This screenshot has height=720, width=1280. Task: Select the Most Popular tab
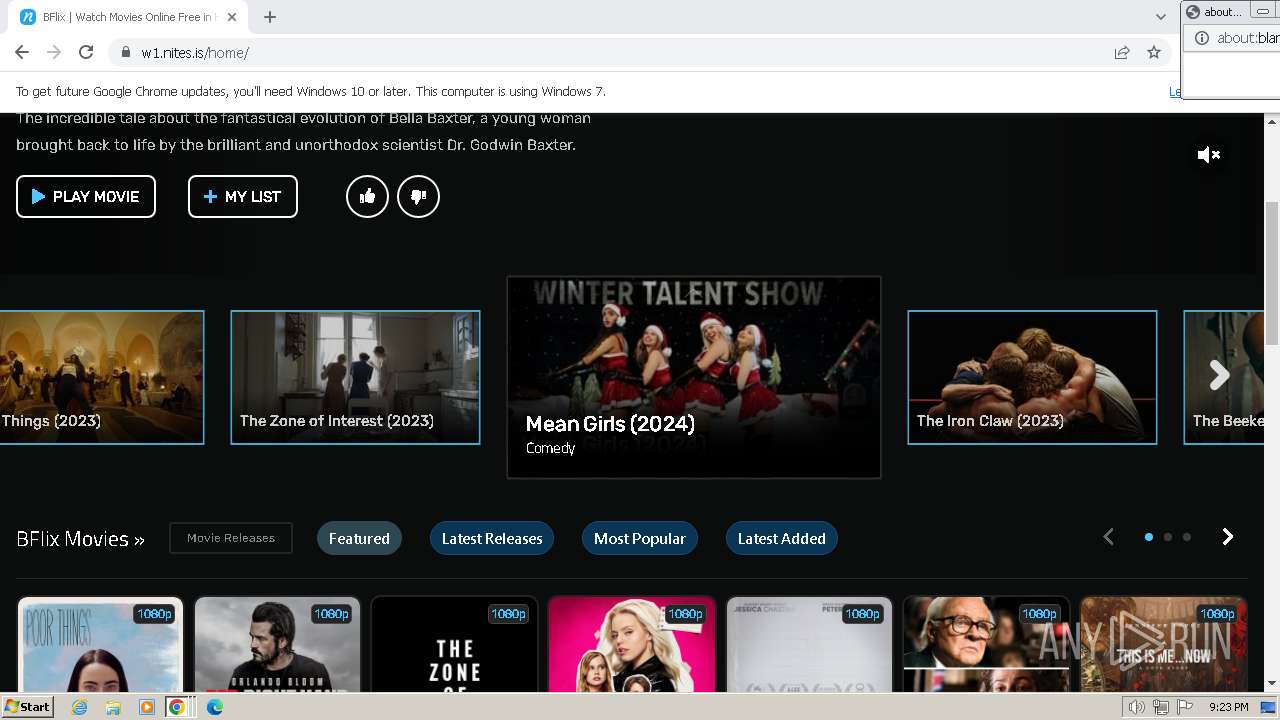tap(640, 538)
